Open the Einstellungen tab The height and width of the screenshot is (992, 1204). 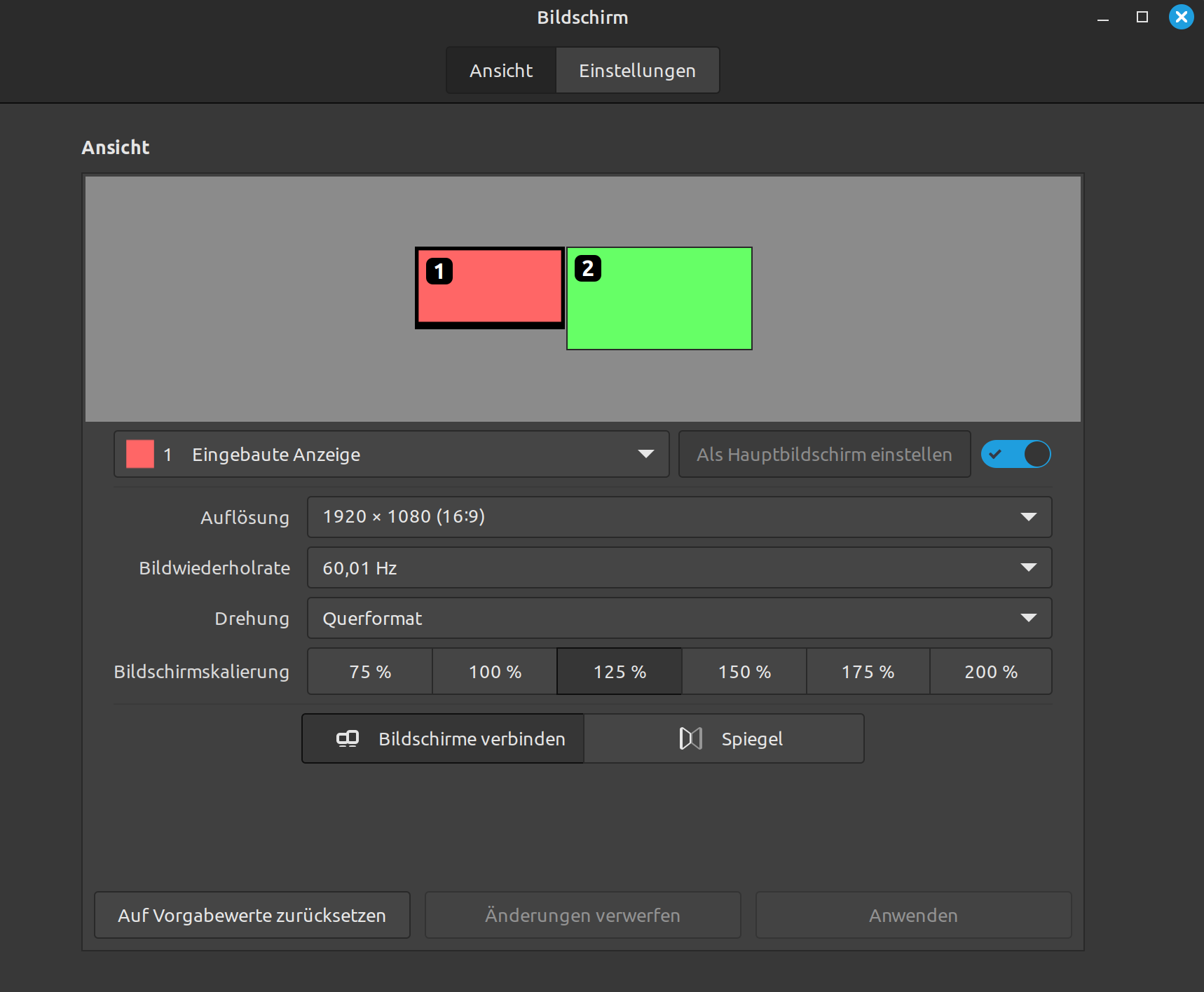637,71
